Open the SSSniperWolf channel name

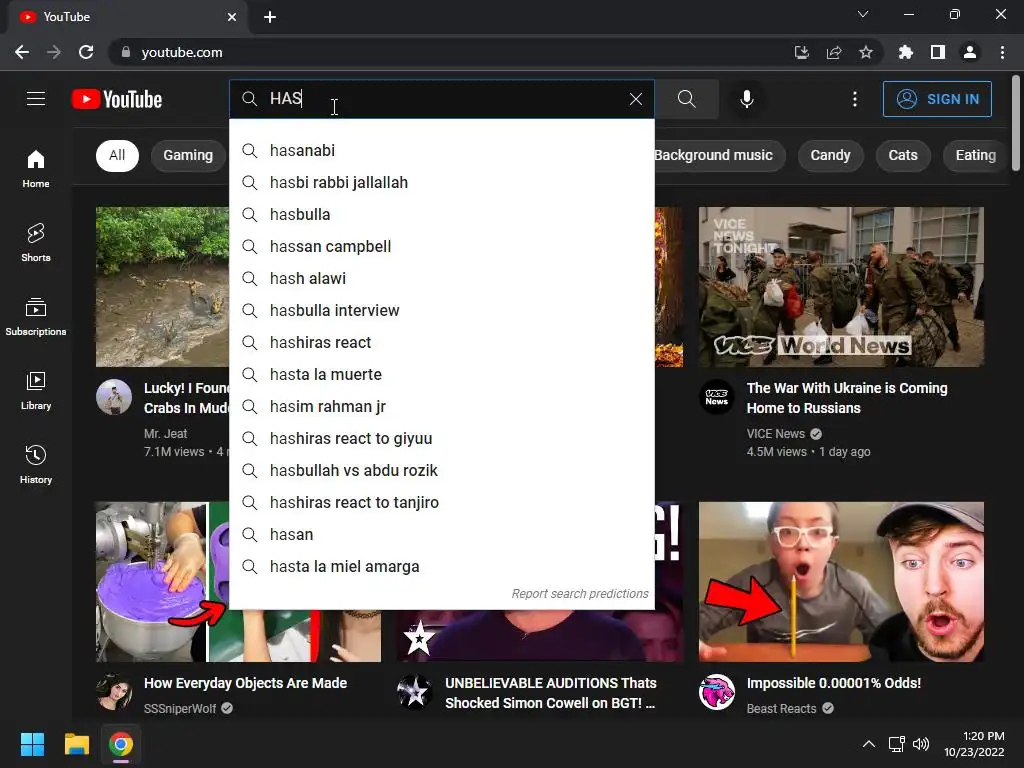coord(180,709)
